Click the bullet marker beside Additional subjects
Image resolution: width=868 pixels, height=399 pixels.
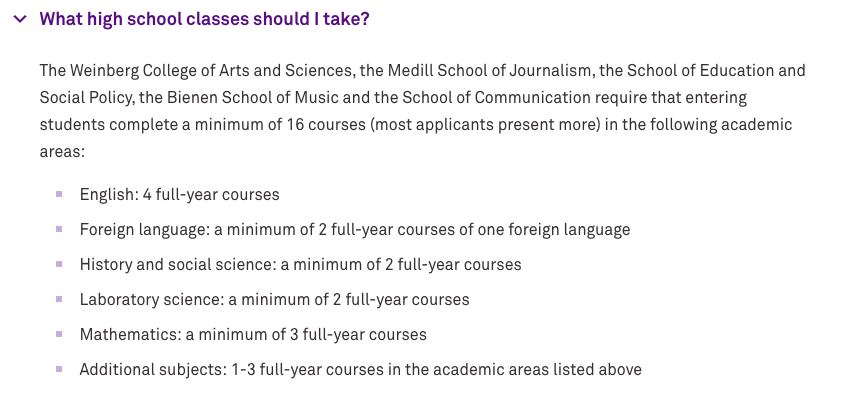pyautogui.click(x=59, y=369)
